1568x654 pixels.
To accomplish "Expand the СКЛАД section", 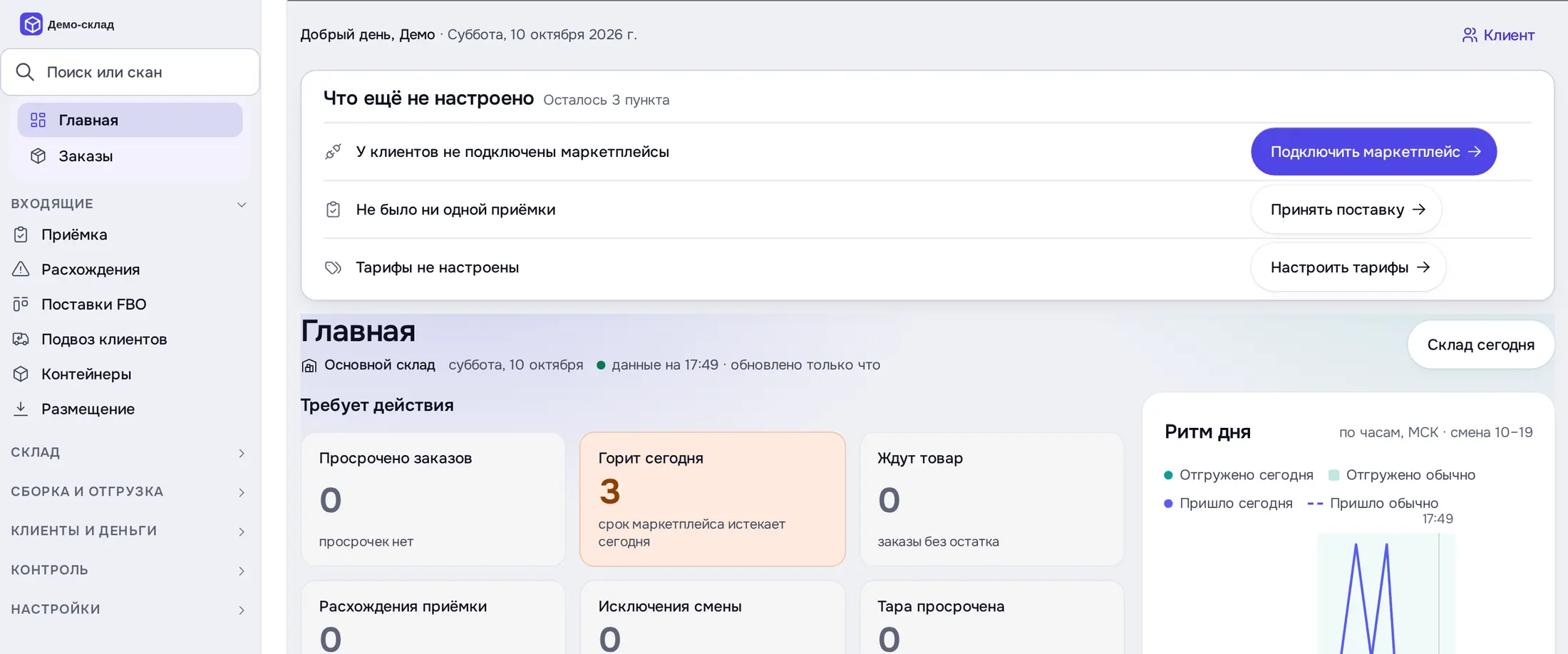I will 128,453.
